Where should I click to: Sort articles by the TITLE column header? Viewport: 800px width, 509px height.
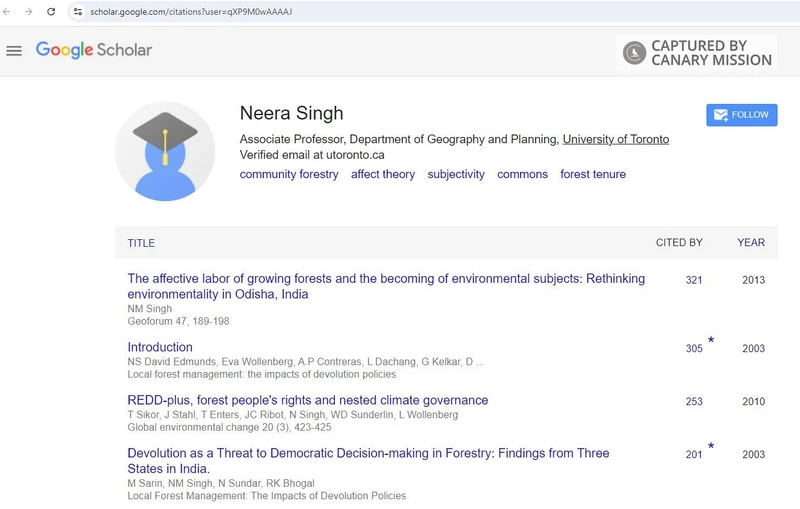point(141,243)
